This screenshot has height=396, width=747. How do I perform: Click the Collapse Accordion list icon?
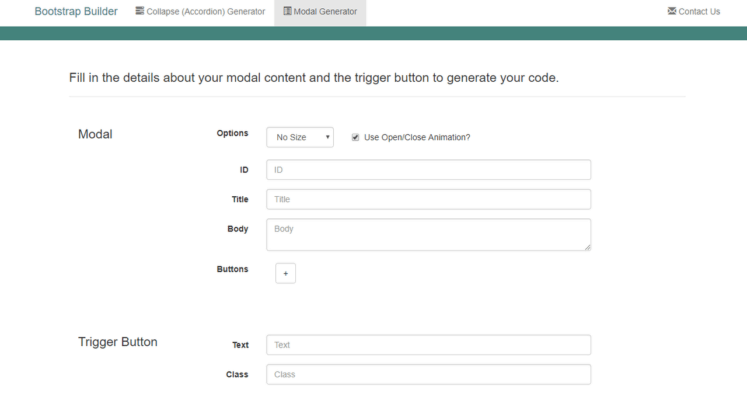(140, 10)
